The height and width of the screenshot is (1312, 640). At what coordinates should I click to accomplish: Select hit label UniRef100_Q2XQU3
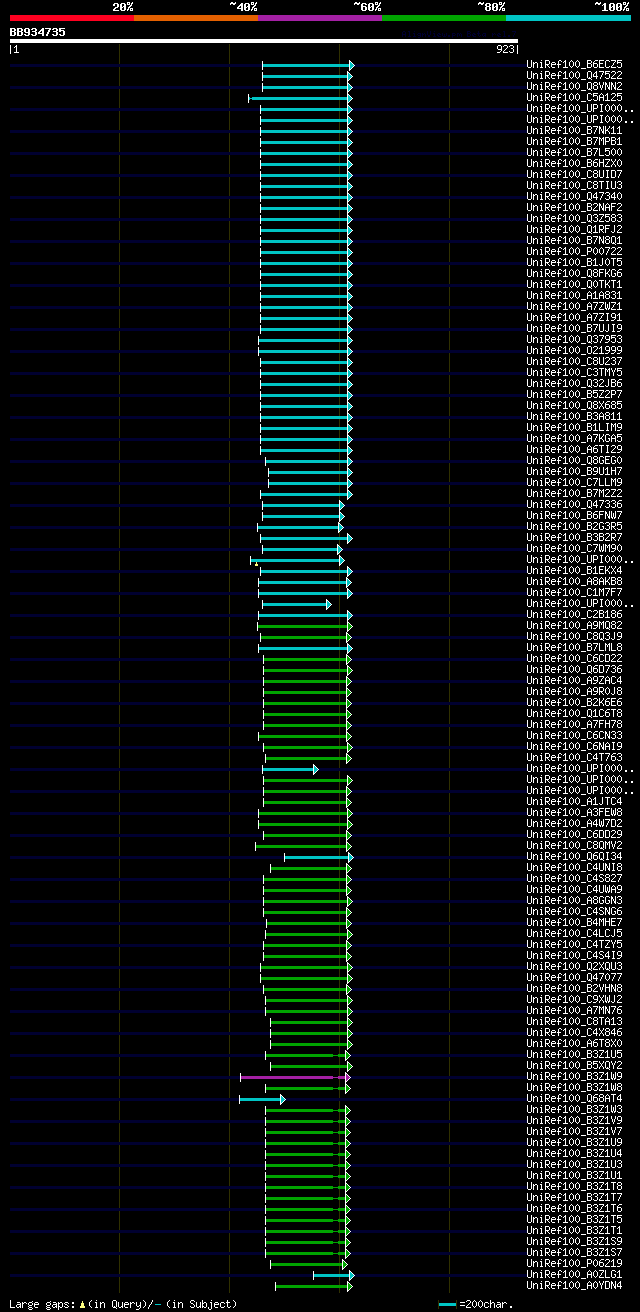576,966
